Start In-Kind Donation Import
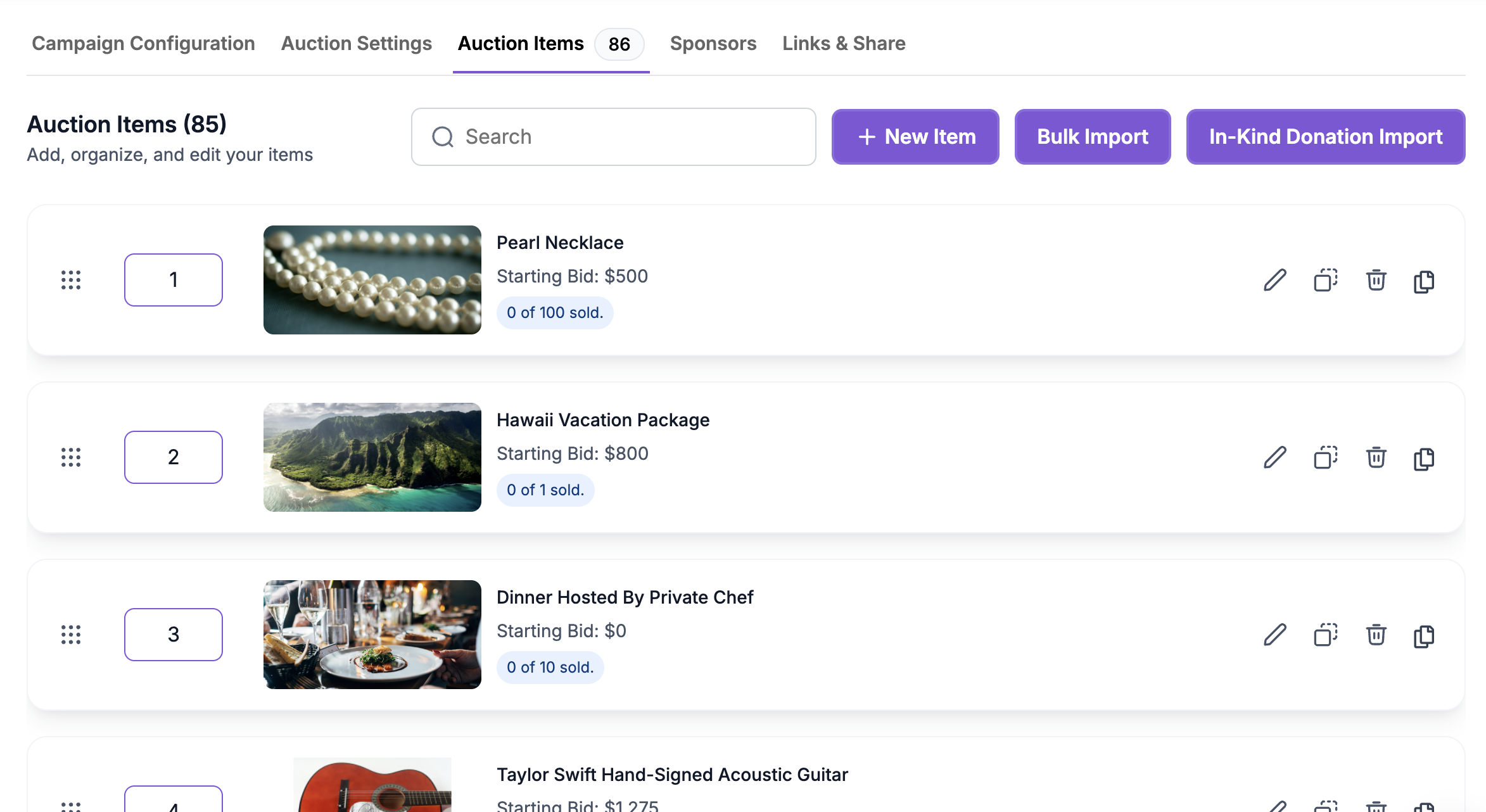This screenshot has width=1486, height=812. point(1326,137)
